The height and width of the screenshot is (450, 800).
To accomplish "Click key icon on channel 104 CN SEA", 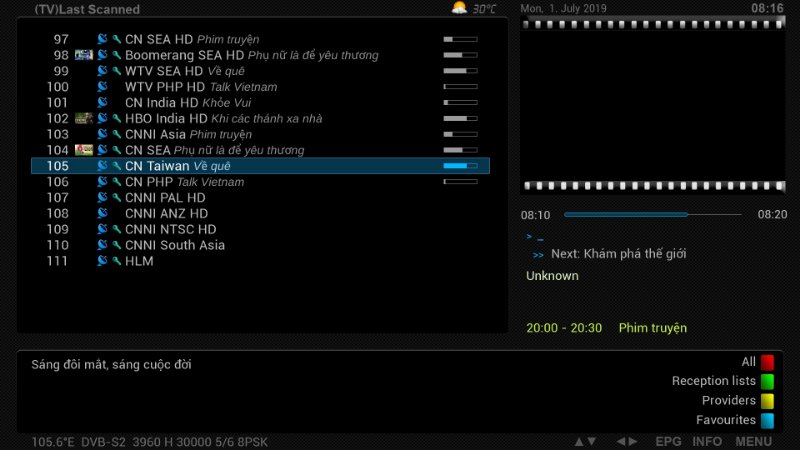I will (117, 150).
